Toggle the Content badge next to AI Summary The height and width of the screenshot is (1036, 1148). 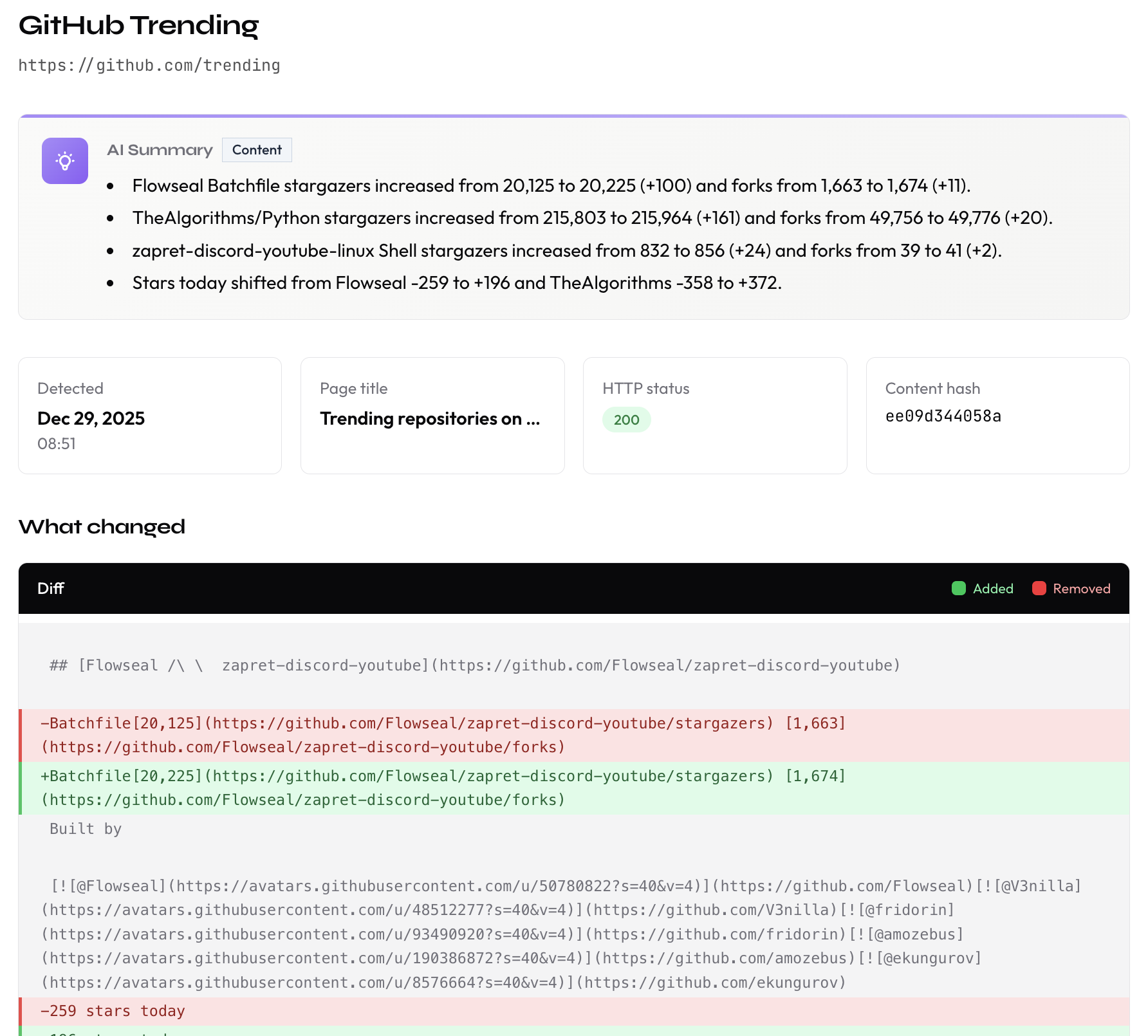pos(257,149)
